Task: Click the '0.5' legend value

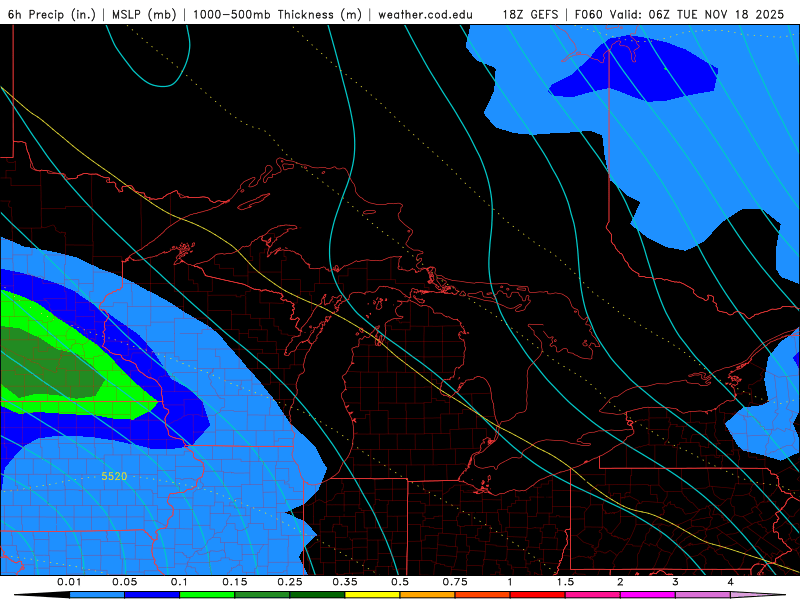Action: [x=400, y=582]
